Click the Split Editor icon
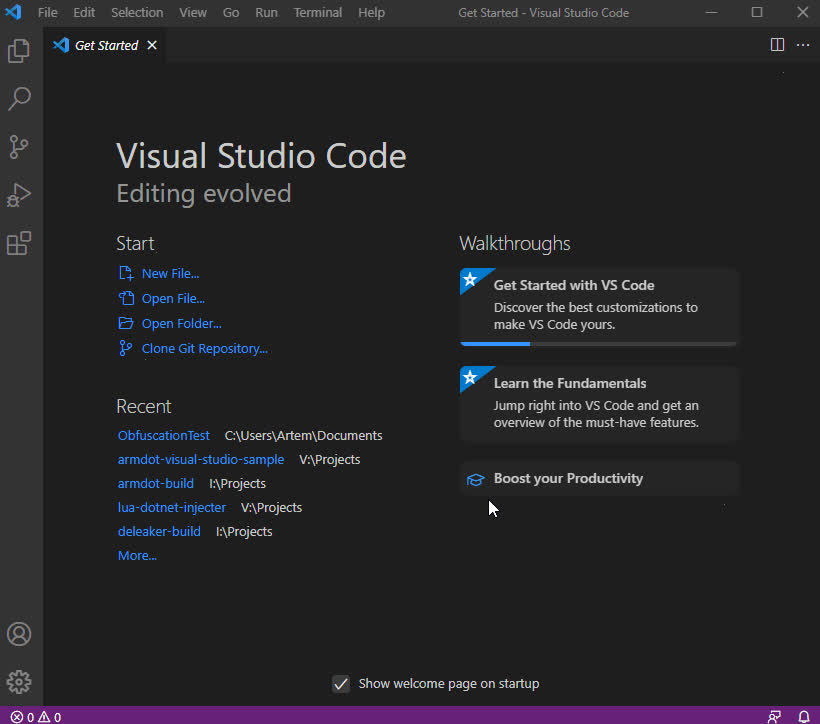 coord(777,44)
